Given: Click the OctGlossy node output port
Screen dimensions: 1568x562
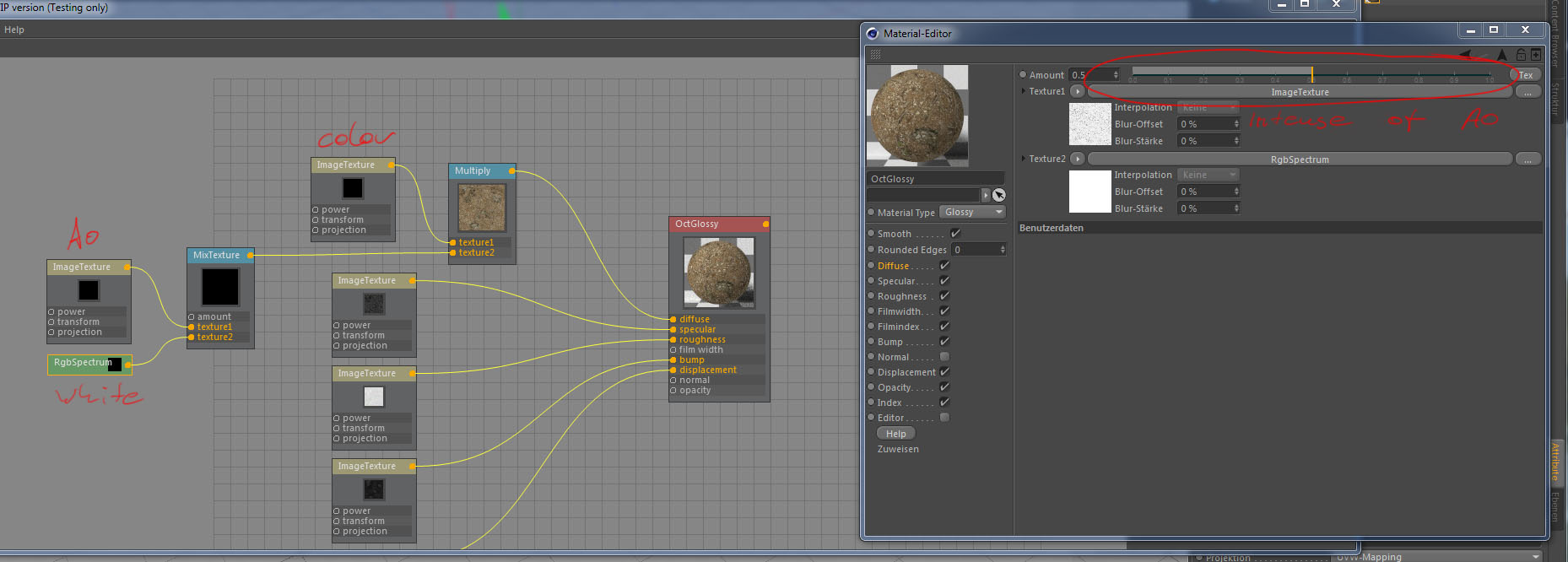Looking at the screenshot, I should point(765,224).
